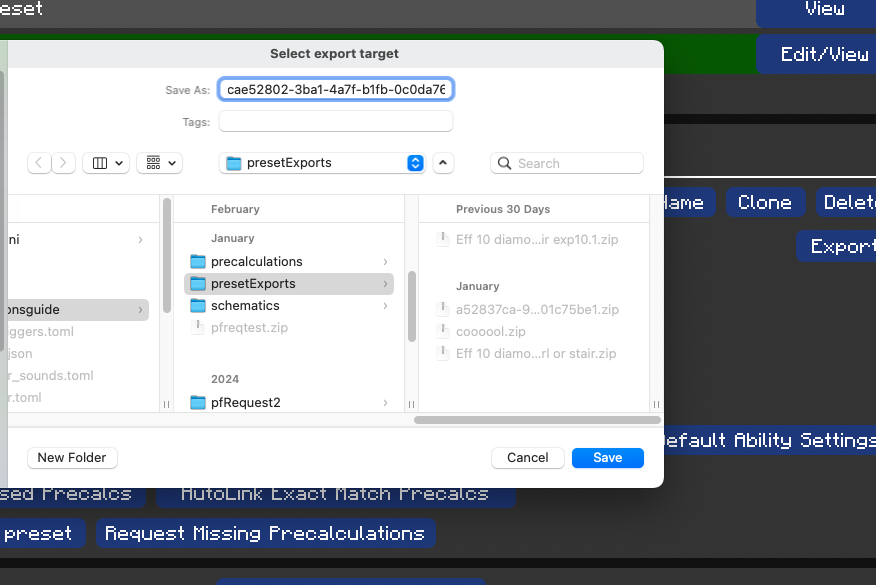Create a New Folder
Viewport: 876px width, 585px height.
pyautogui.click(x=72, y=457)
